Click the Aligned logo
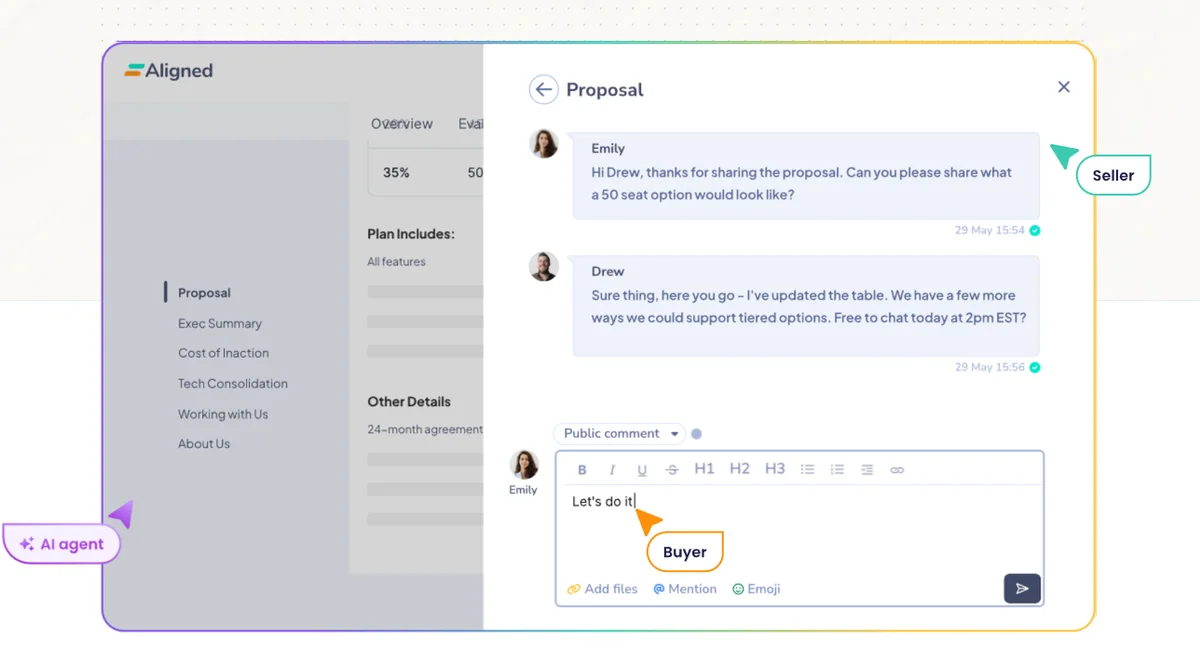Screen dimensions: 1200x665 pyautogui.click(x=169, y=71)
